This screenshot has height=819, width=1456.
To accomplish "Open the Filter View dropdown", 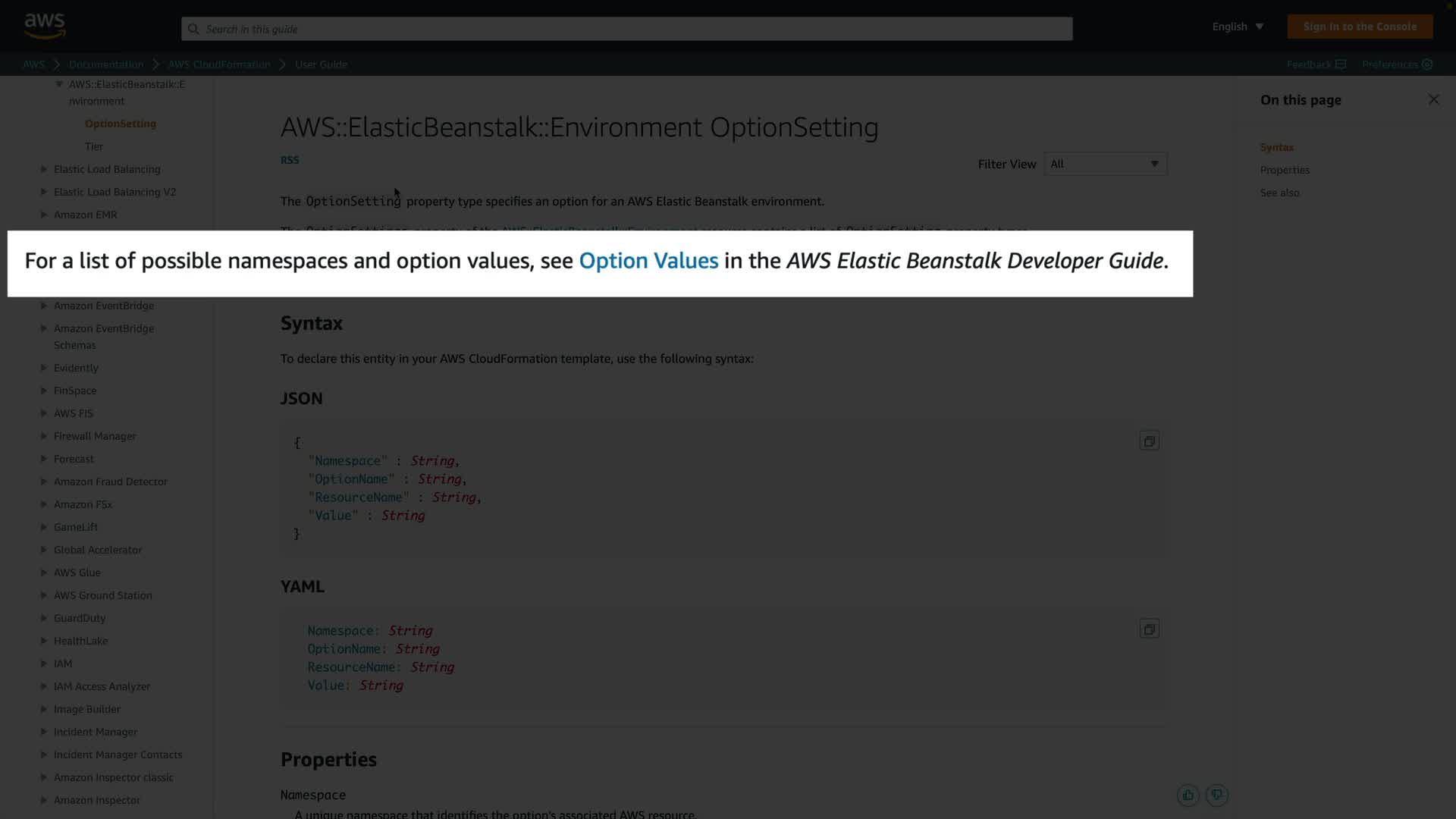I will tap(1105, 164).
